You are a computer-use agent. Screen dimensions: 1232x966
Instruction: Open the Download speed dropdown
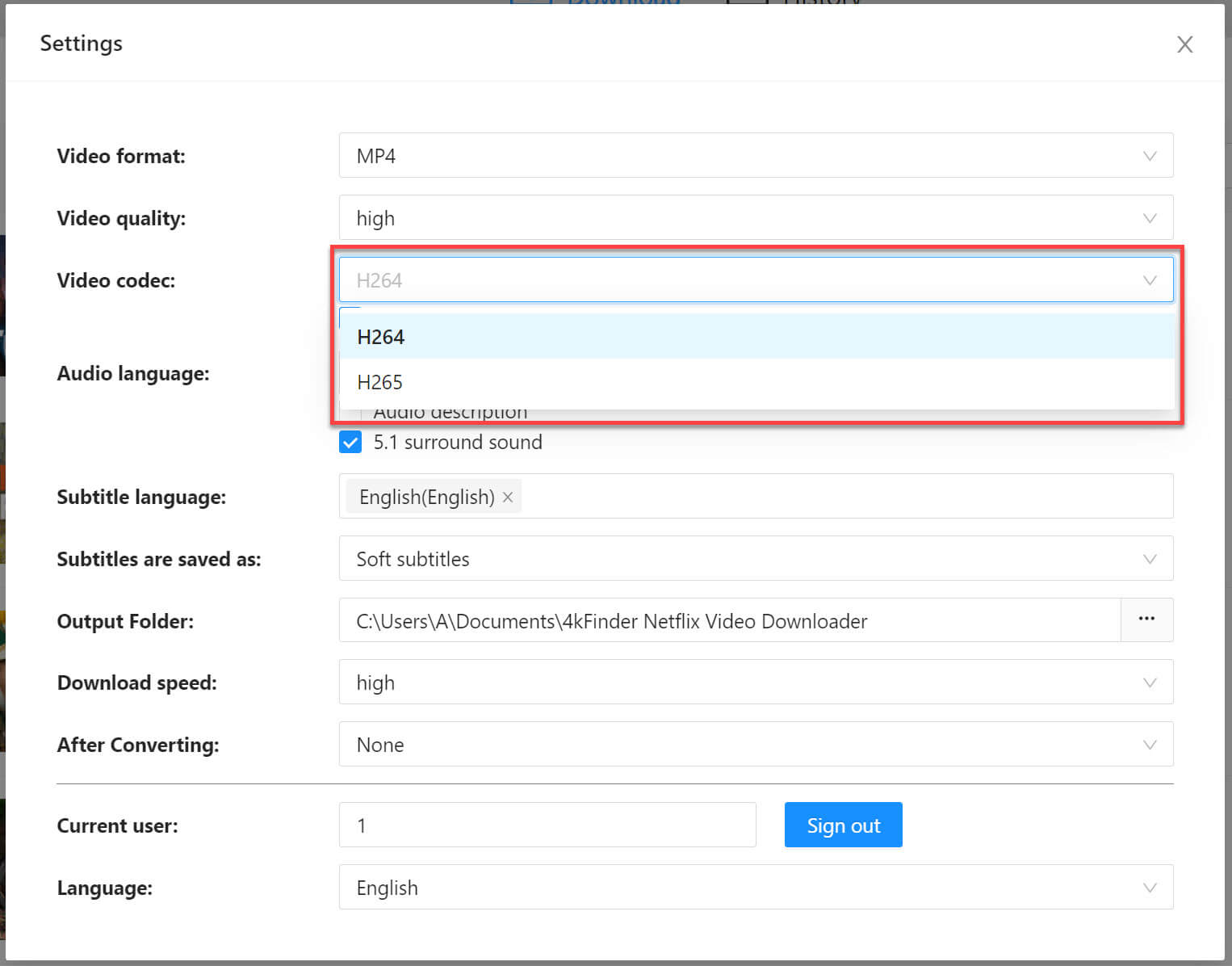point(756,682)
